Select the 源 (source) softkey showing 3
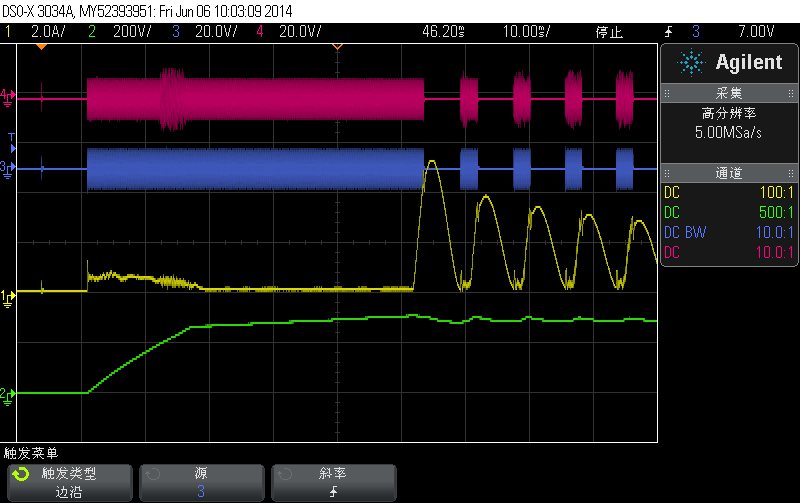The height and width of the screenshot is (503, 800). coord(202,483)
